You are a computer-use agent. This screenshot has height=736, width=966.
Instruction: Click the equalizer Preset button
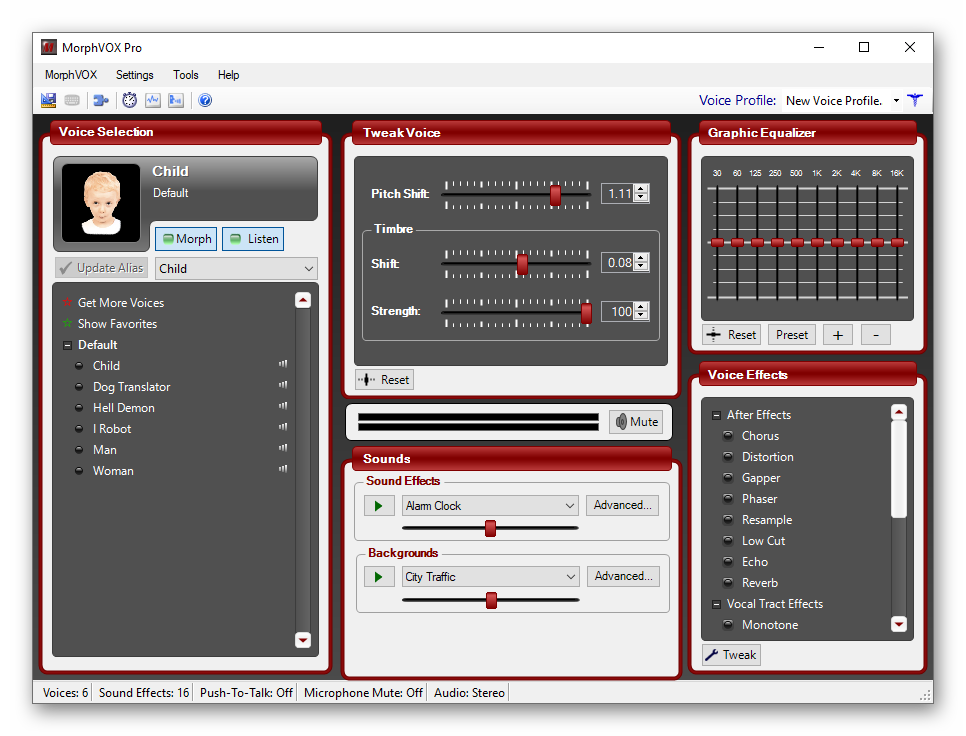pos(791,335)
